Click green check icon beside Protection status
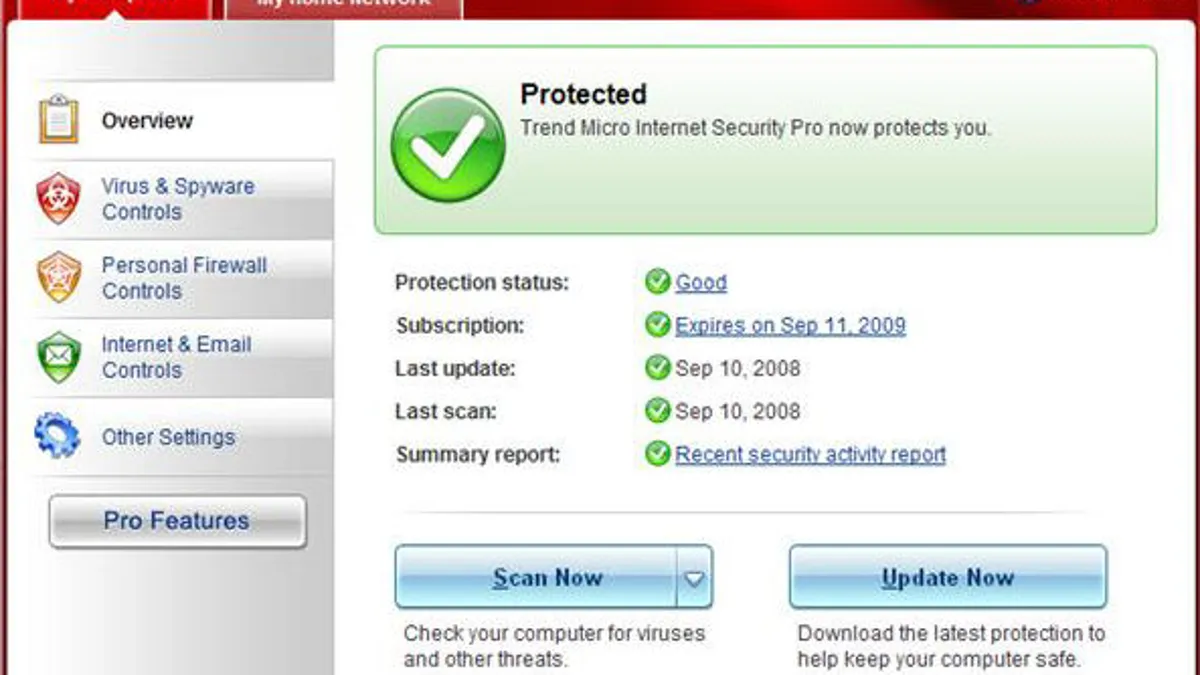This screenshot has height=675, width=1200. [x=657, y=283]
